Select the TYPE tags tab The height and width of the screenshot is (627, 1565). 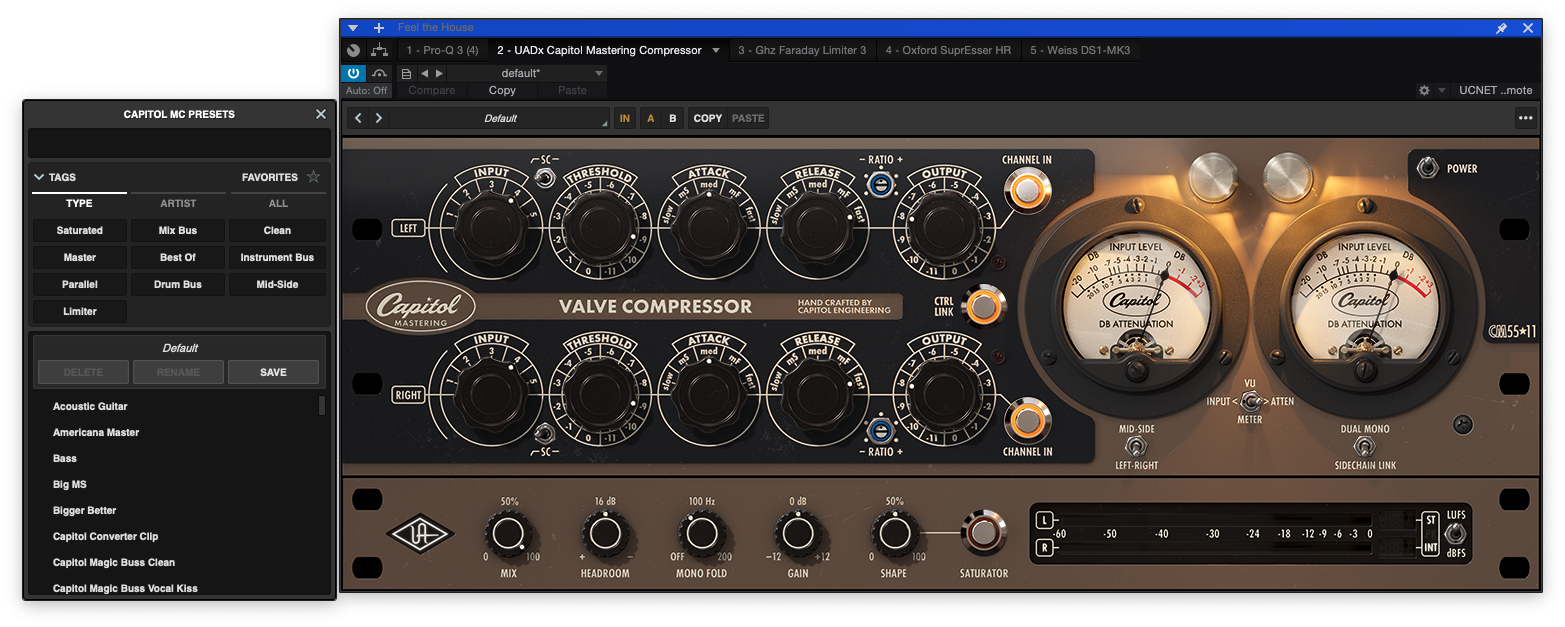[x=79, y=203]
